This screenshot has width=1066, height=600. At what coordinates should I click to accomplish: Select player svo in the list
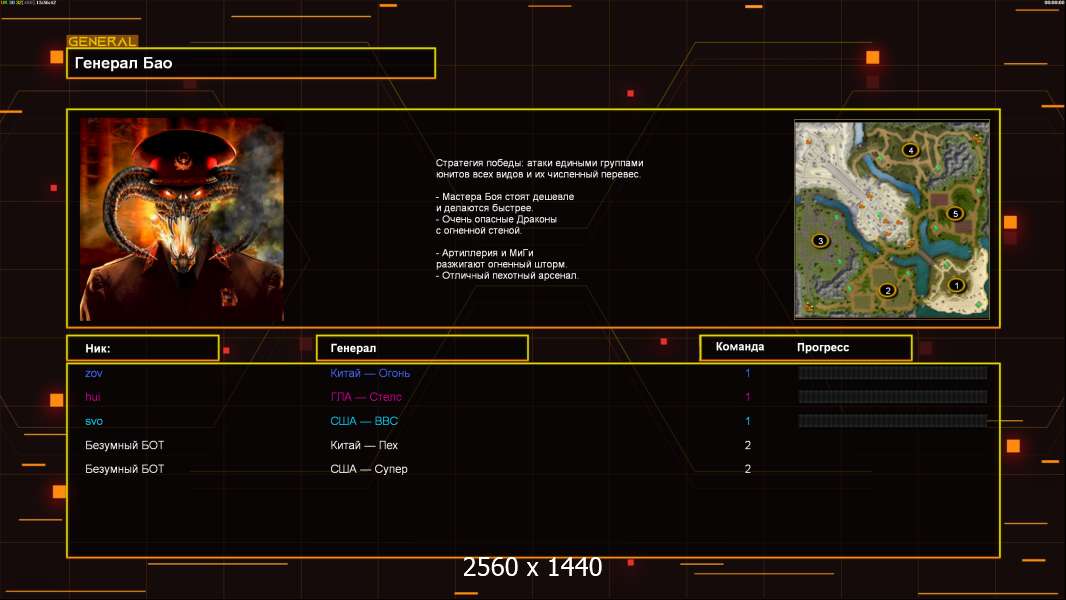point(94,421)
